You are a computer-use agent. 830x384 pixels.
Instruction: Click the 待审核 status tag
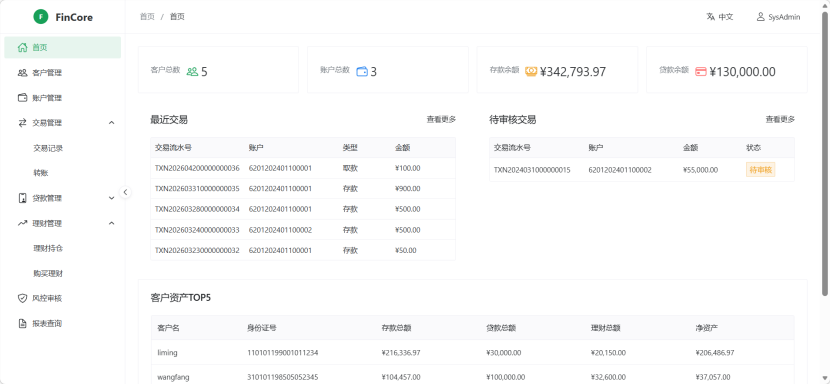tap(761, 169)
